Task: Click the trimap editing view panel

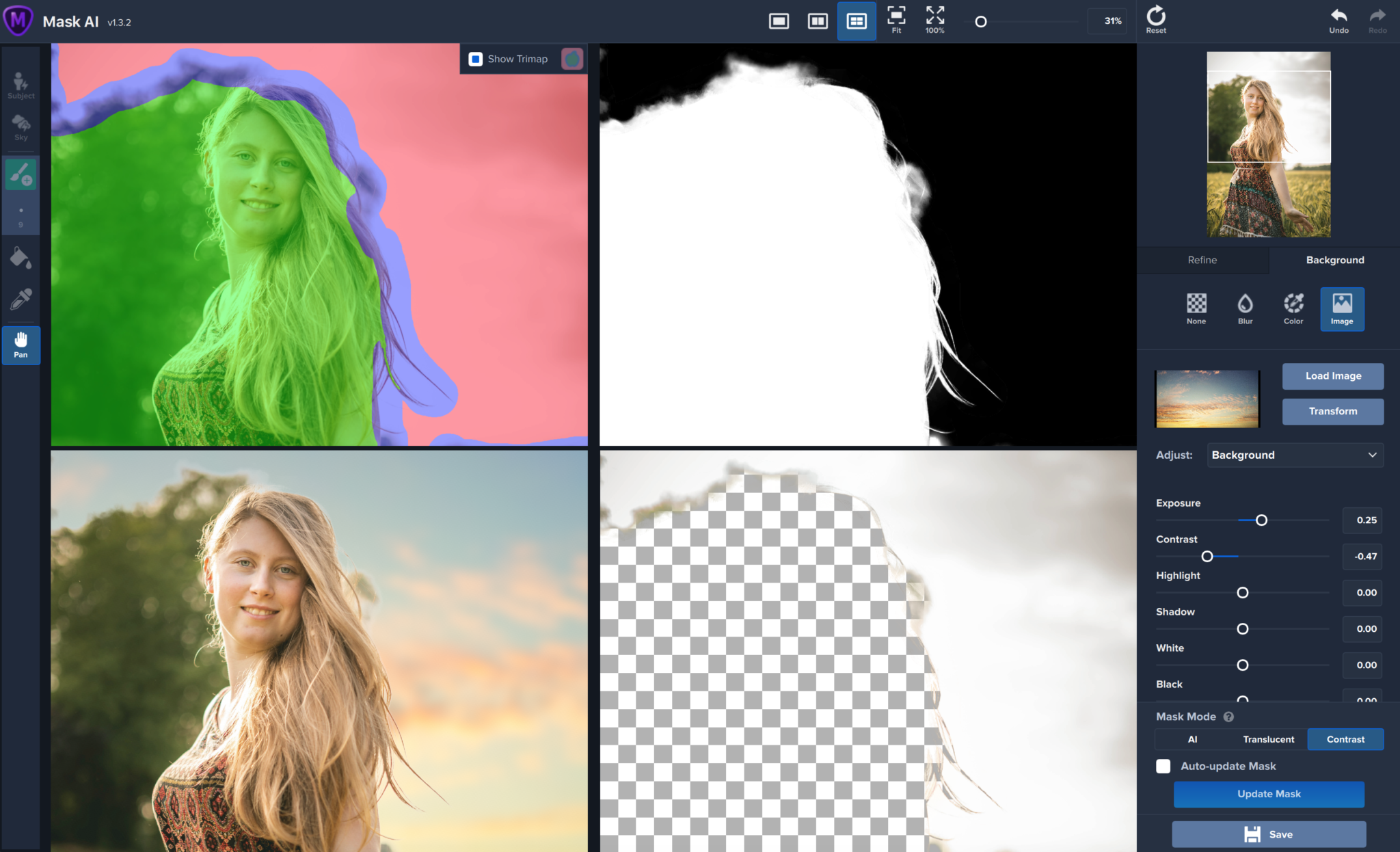Action: (x=319, y=245)
